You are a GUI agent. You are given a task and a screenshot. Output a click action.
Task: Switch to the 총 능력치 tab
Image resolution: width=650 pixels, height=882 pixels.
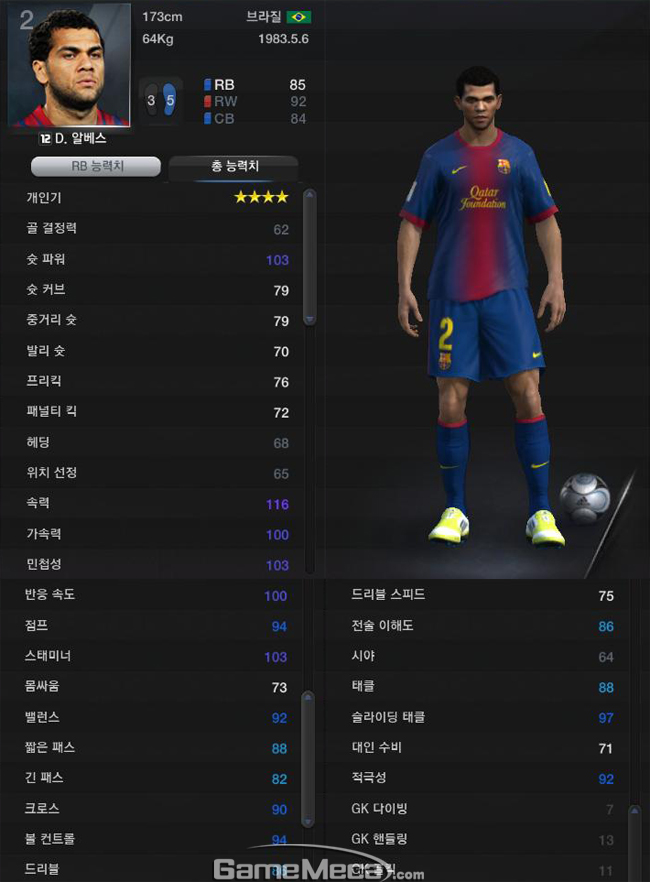[234, 166]
